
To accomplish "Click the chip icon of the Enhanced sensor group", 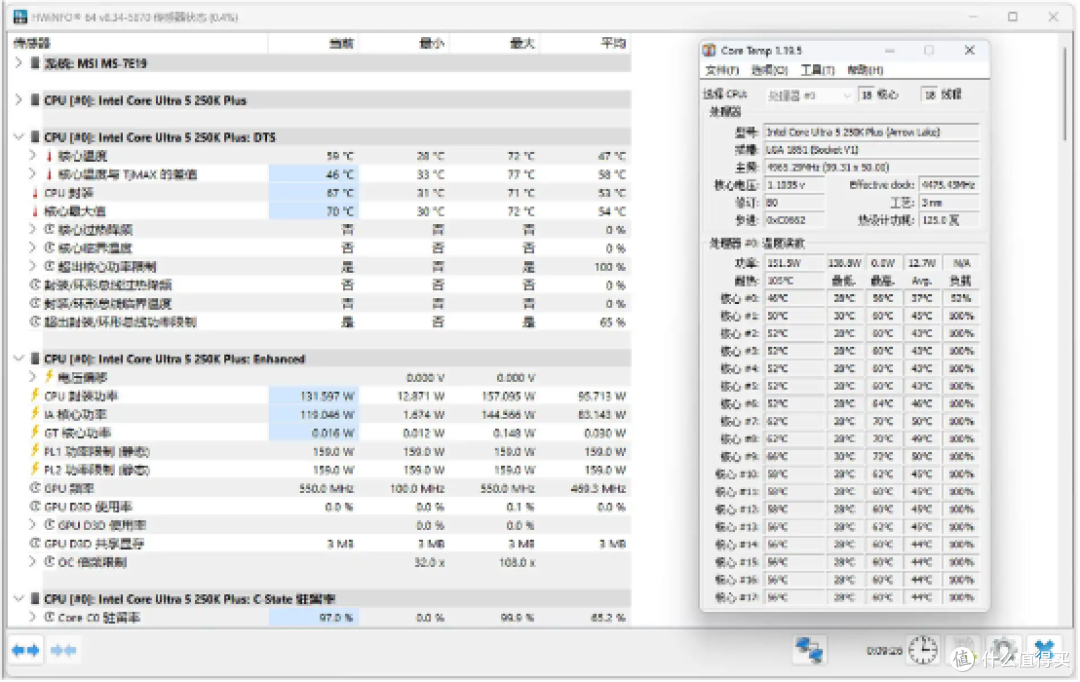I will pos(35,359).
